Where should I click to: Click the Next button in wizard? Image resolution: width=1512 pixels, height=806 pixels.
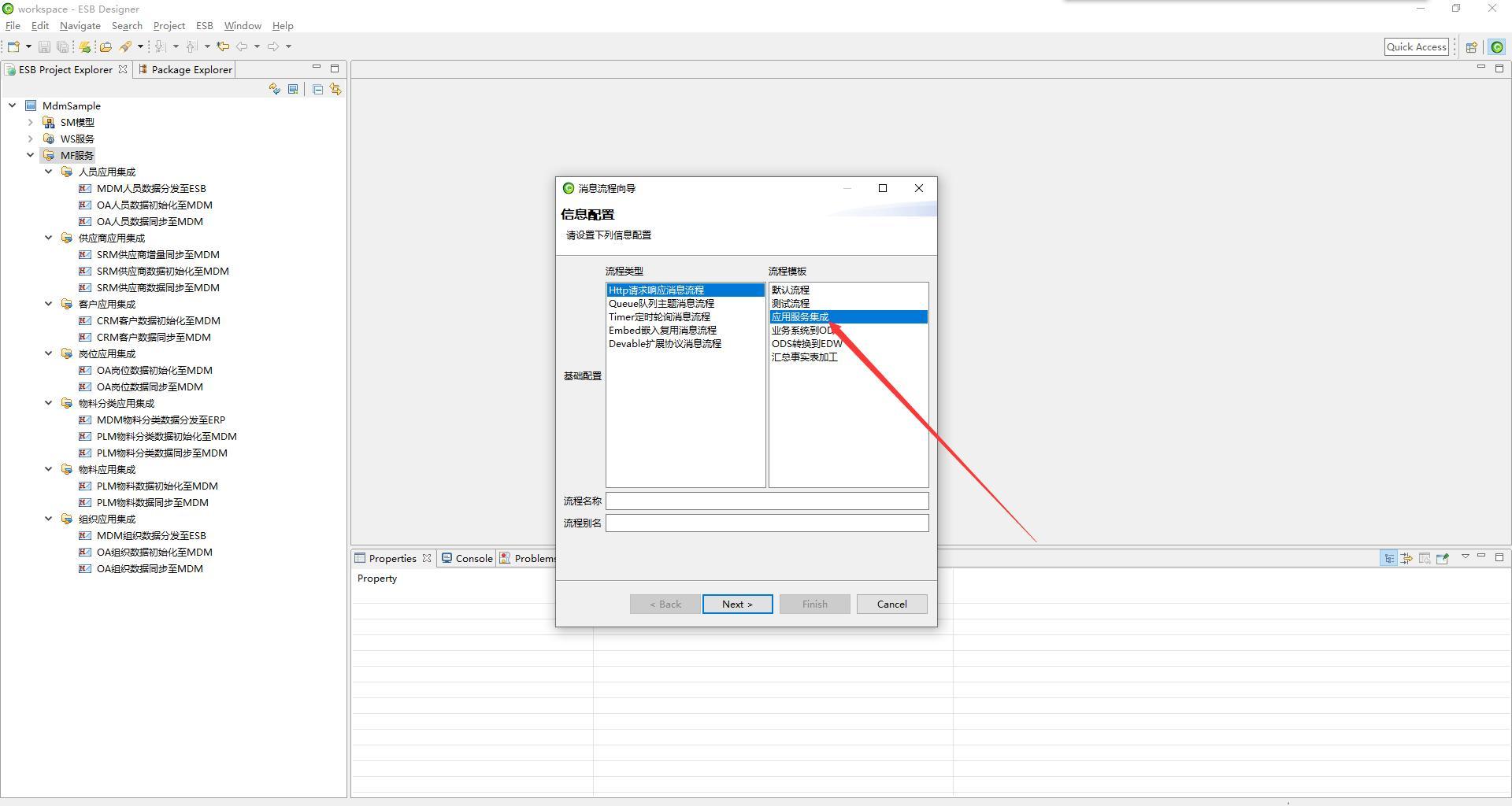pyautogui.click(x=737, y=604)
